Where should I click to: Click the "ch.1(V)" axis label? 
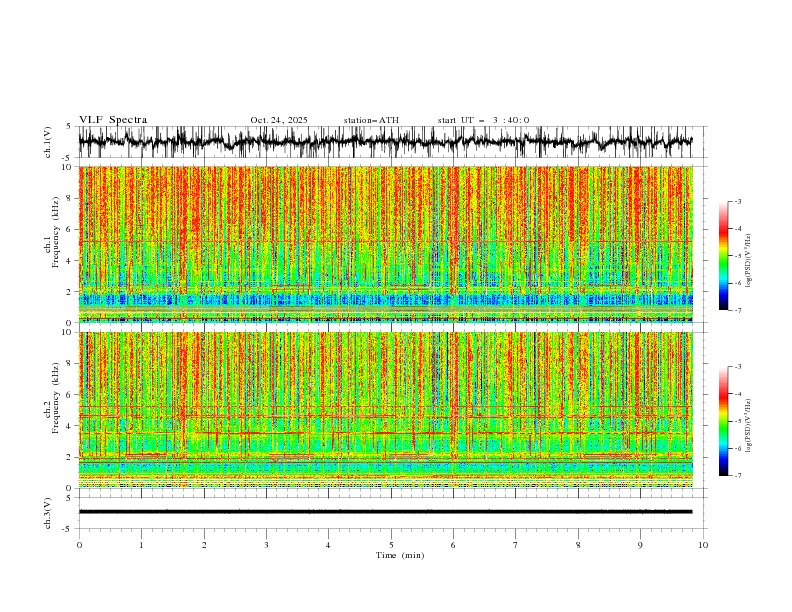click(x=48, y=142)
